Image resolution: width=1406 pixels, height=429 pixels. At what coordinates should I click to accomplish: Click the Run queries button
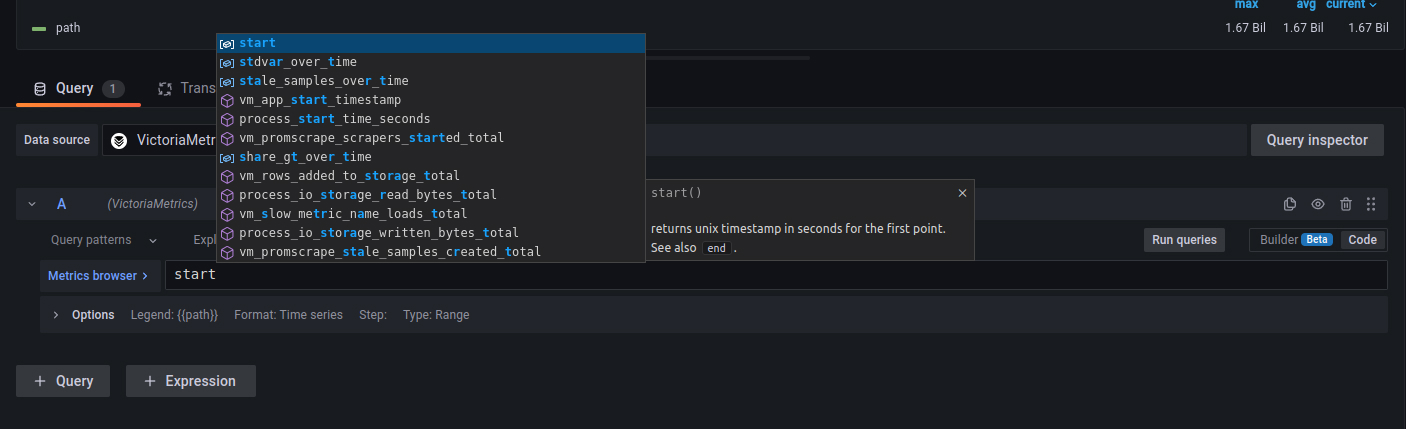1184,240
